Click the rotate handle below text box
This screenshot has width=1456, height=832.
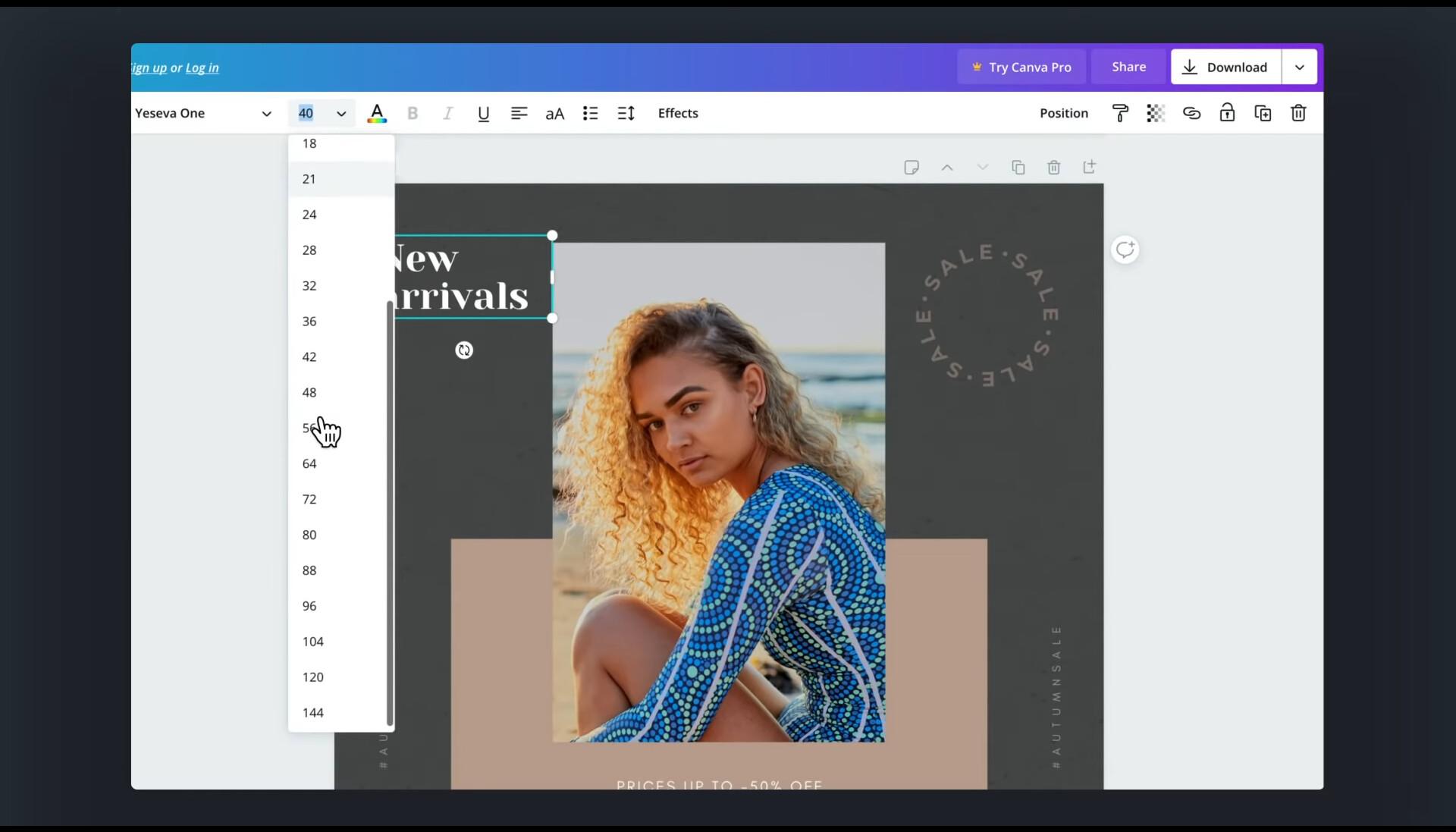click(x=464, y=350)
